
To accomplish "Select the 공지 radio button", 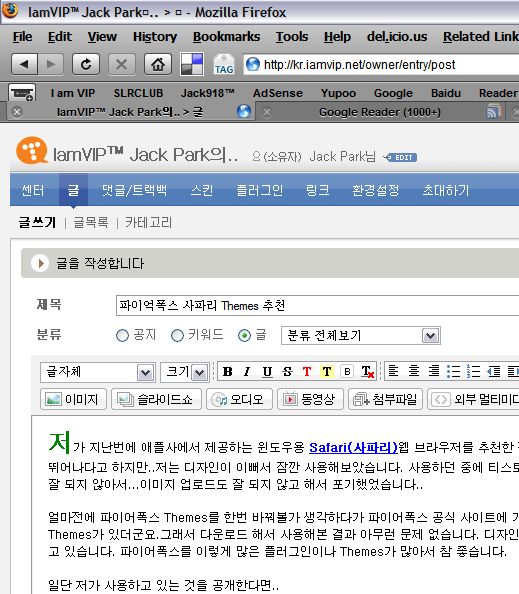I will 122,336.
